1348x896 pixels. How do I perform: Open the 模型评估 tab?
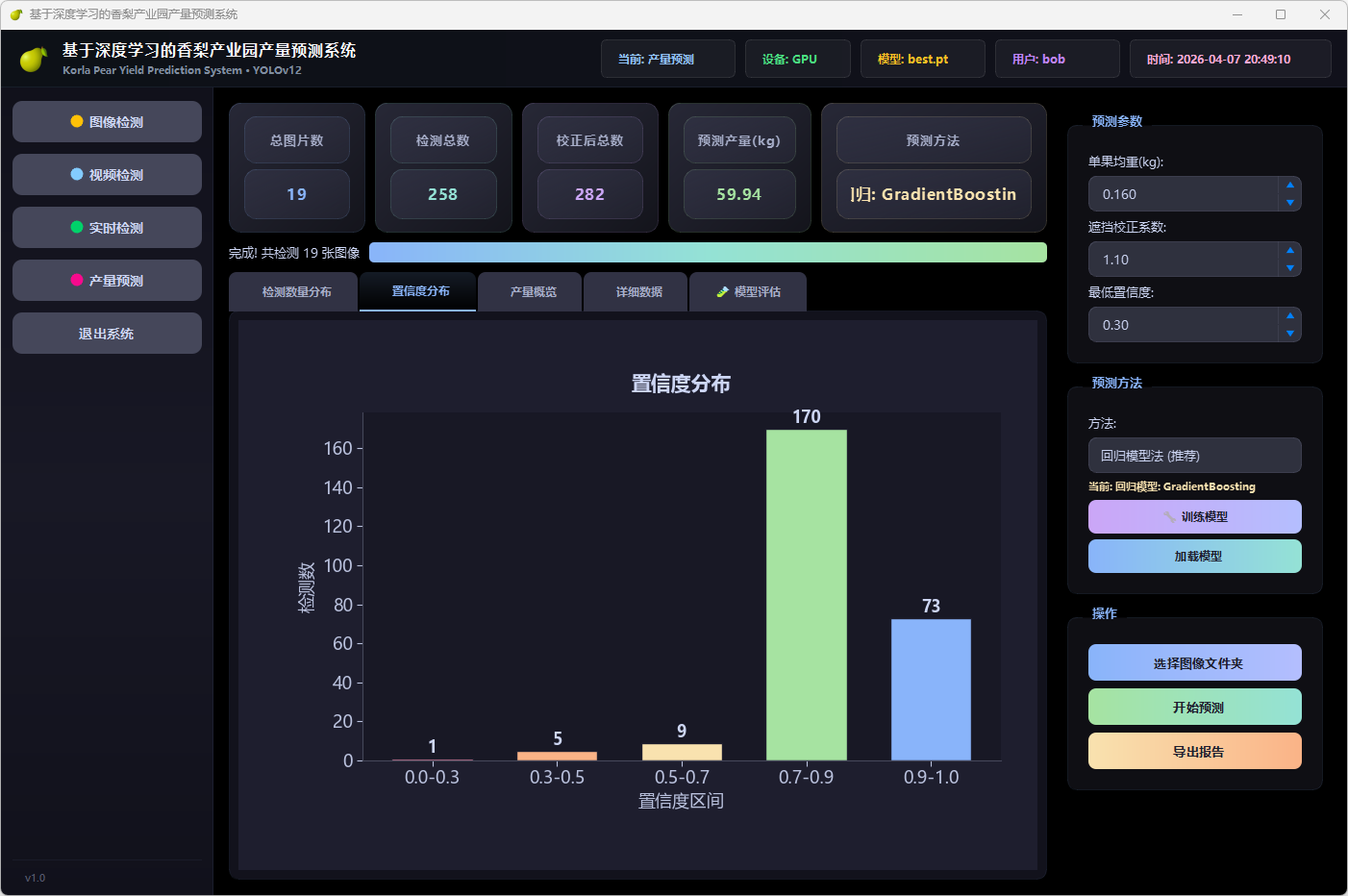[x=748, y=292]
